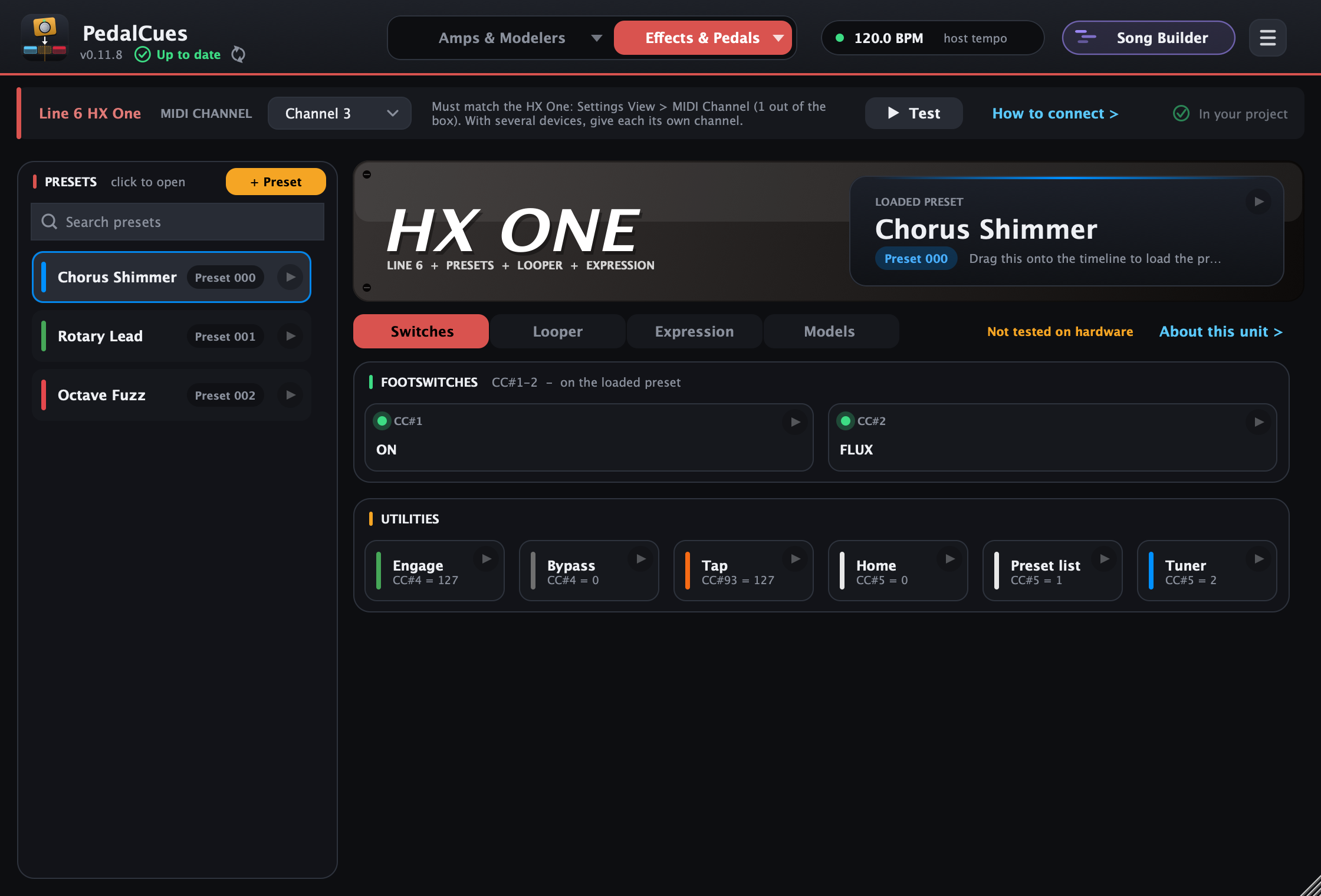
Task: Trigger the Bypass utility play icon
Action: click(x=640, y=559)
